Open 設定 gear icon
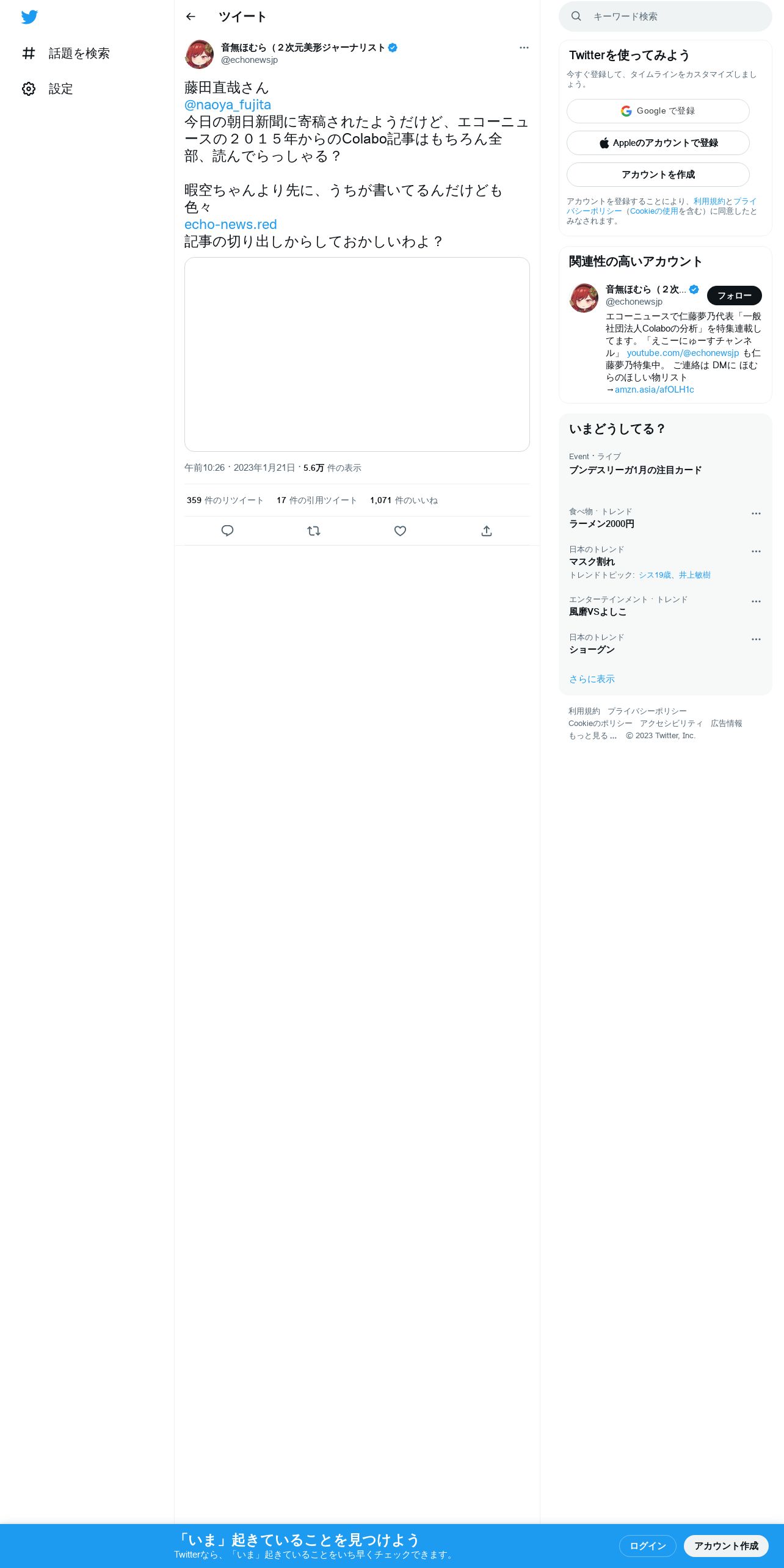Viewport: 784px width, 1568px height. click(29, 89)
